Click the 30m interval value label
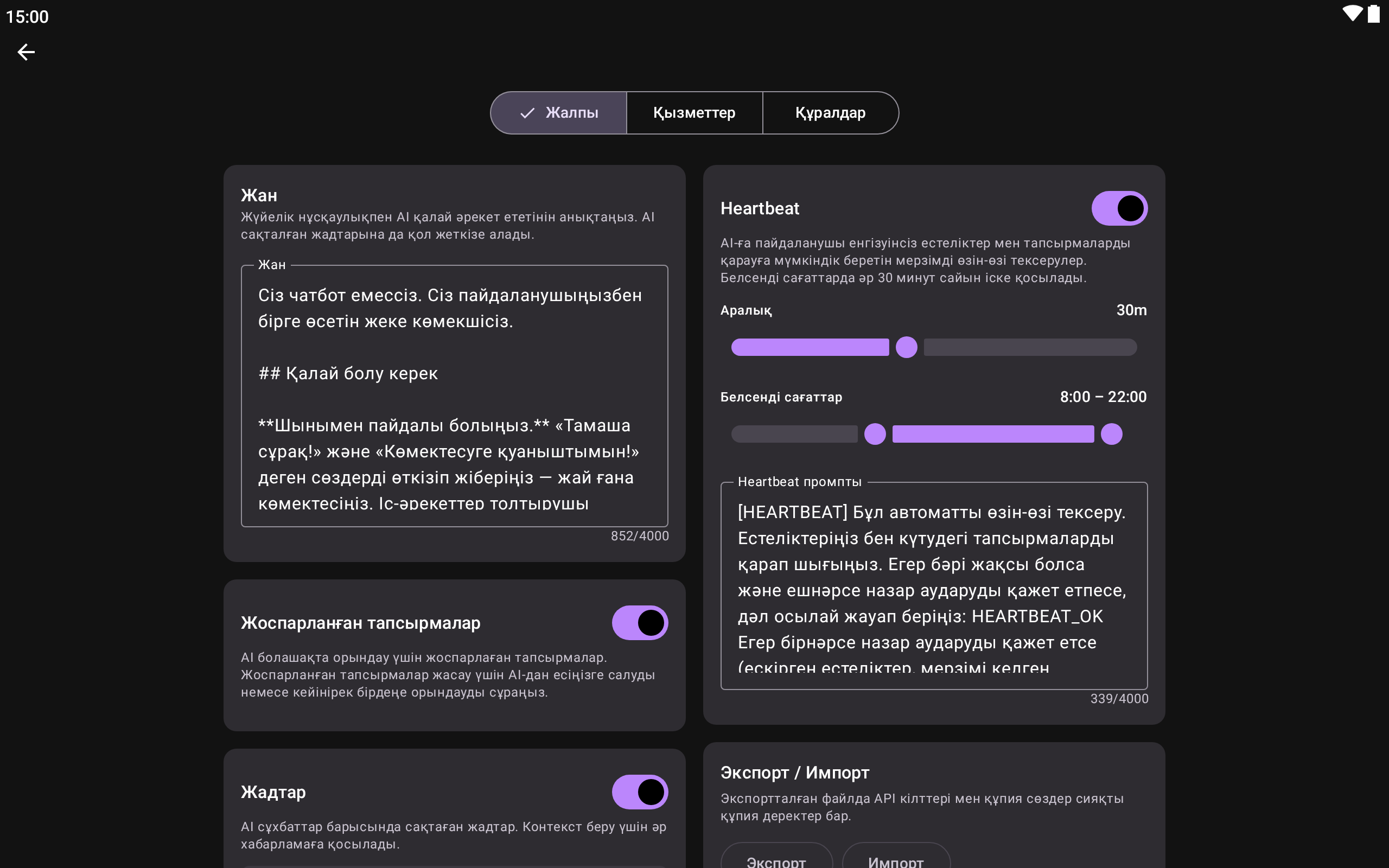 1131,310
